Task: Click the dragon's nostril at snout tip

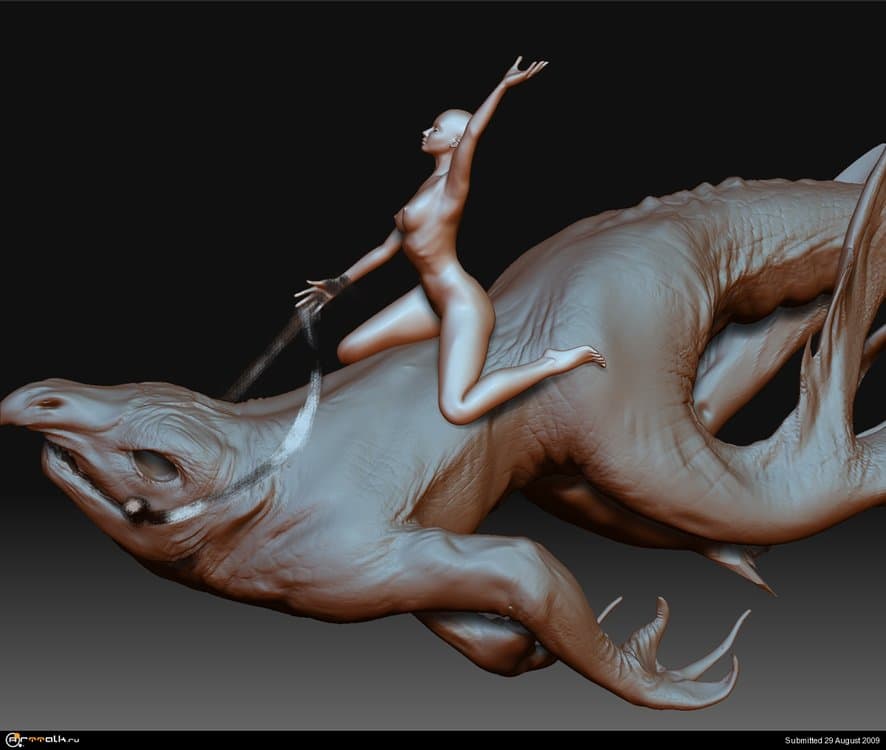Action: pyautogui.click(x=47, y=403)
